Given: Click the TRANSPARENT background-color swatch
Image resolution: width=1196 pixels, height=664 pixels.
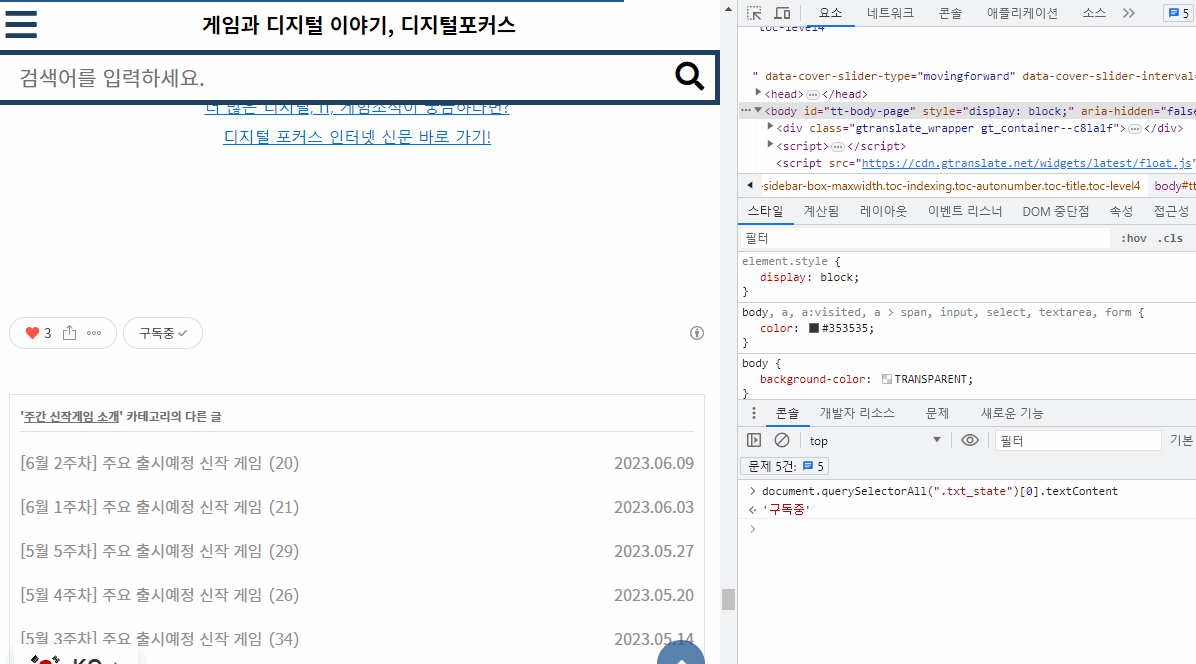Looking at the screenshot, I should (x=886, y=379).
